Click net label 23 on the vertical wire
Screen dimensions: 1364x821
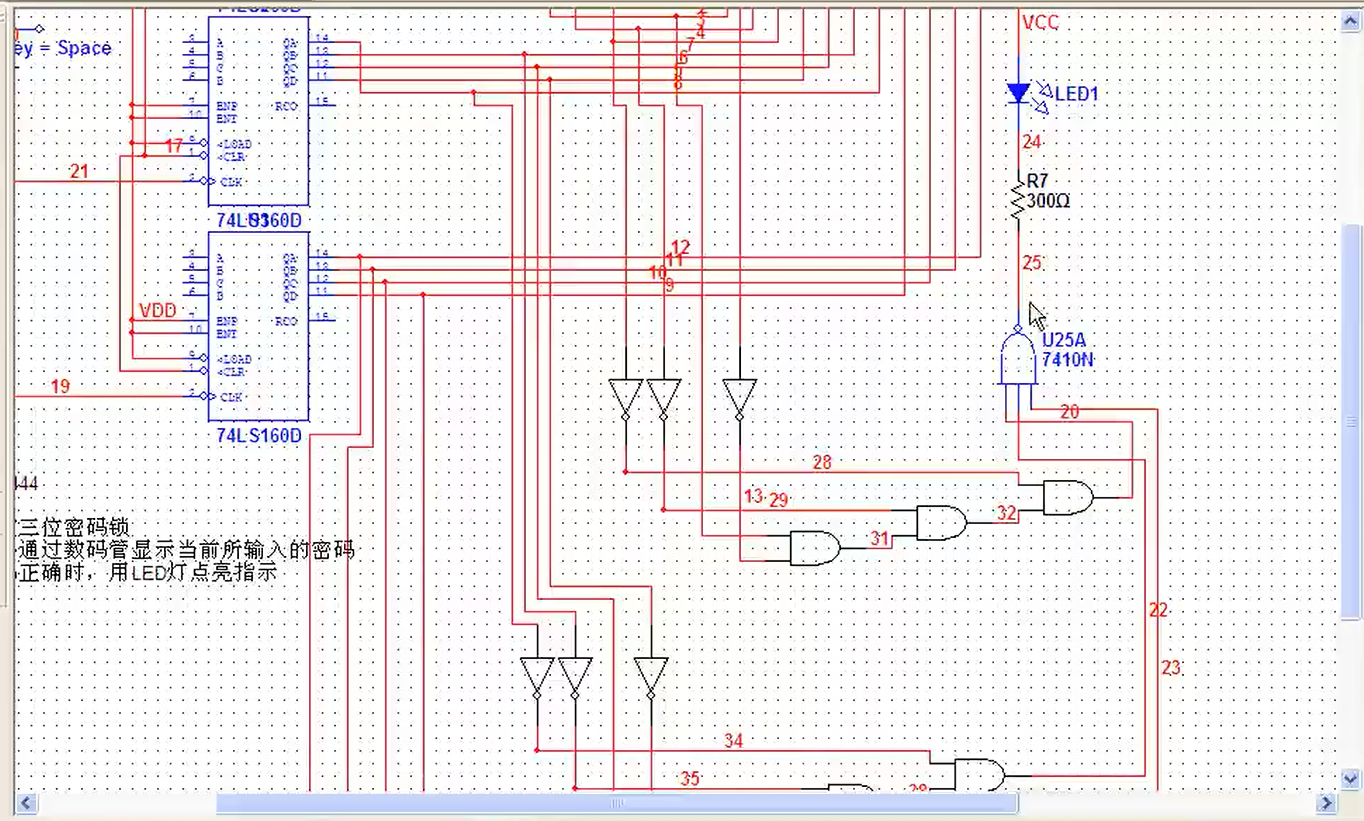[1171, 668]
